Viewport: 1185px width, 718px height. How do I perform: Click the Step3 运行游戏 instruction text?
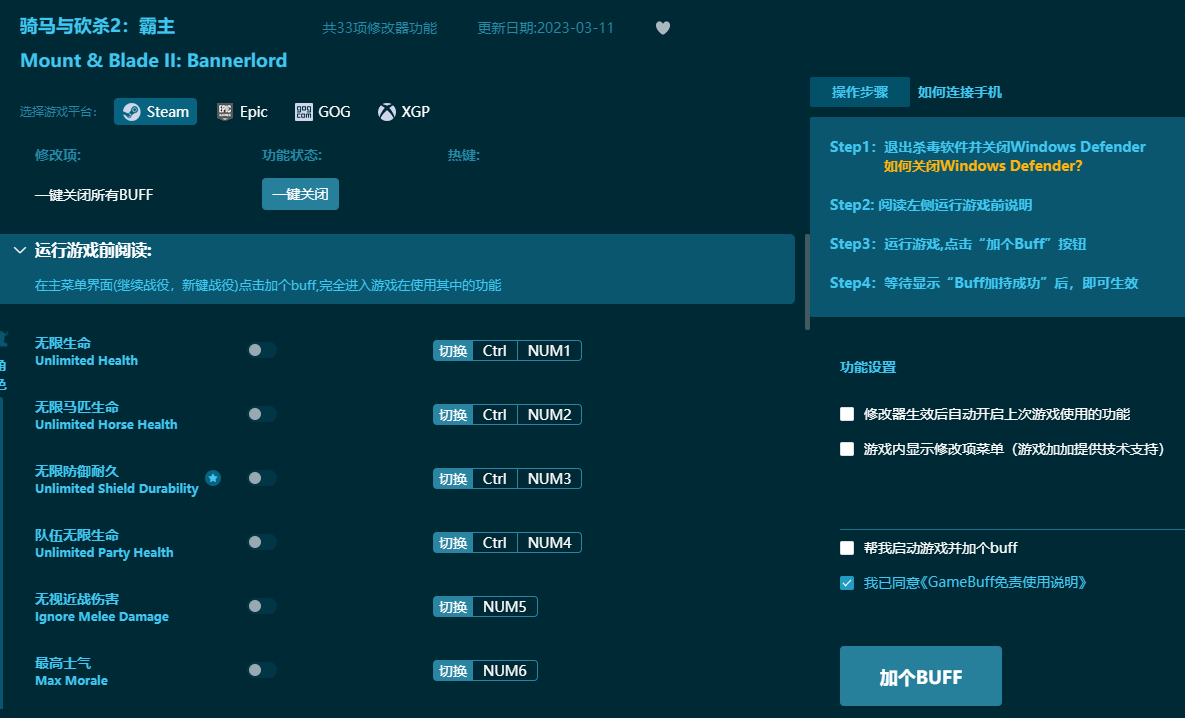click(x=958, y=243)
